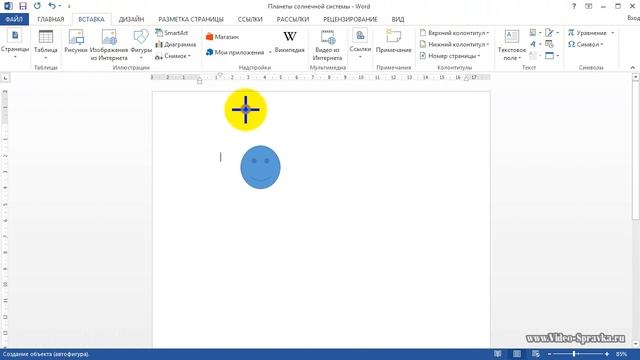Click the zoom out minus button
Screen dimensions: 640x360
(549, 354)
